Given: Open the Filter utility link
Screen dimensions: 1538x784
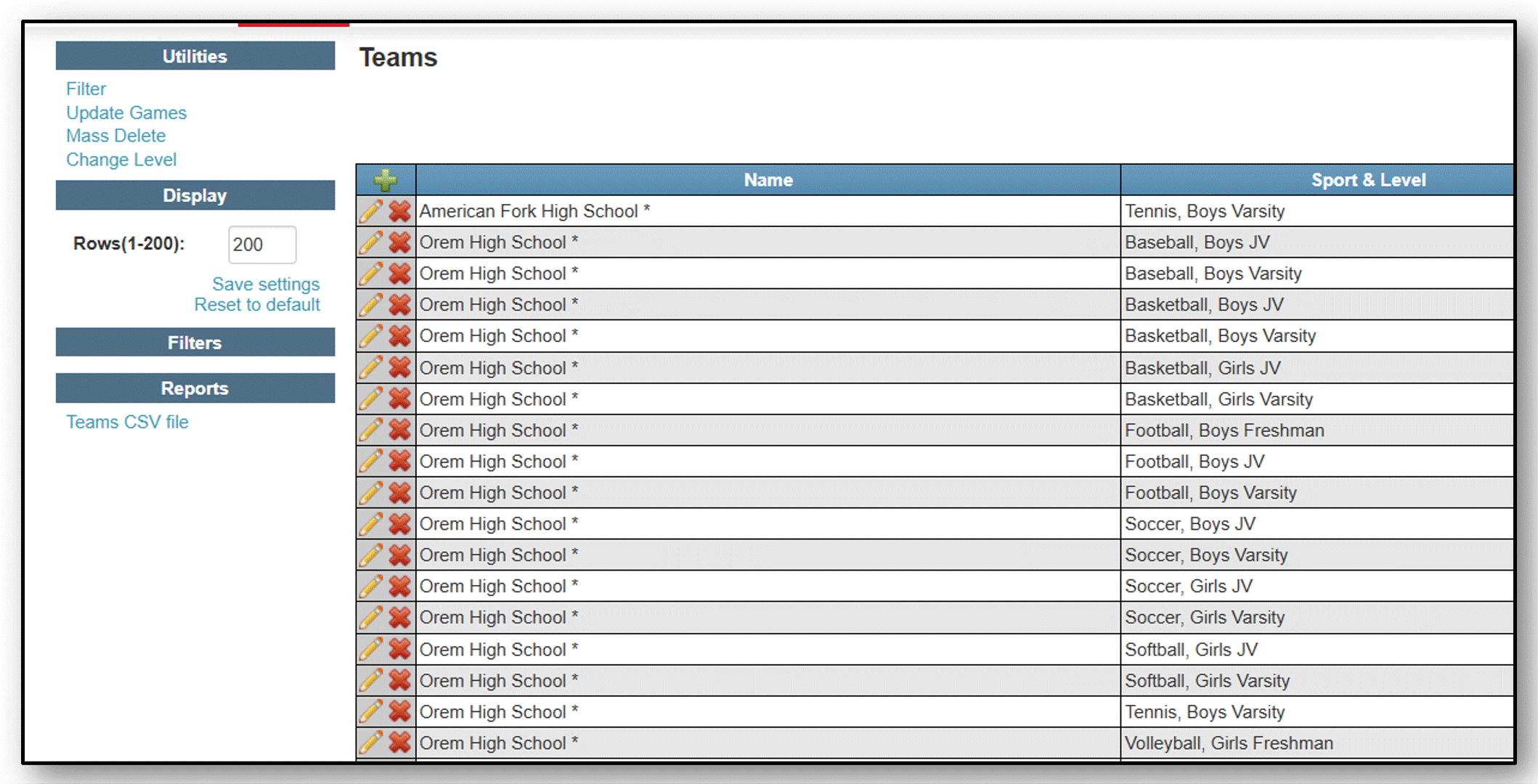Looking at the screenshot, I should click(86, 89).
